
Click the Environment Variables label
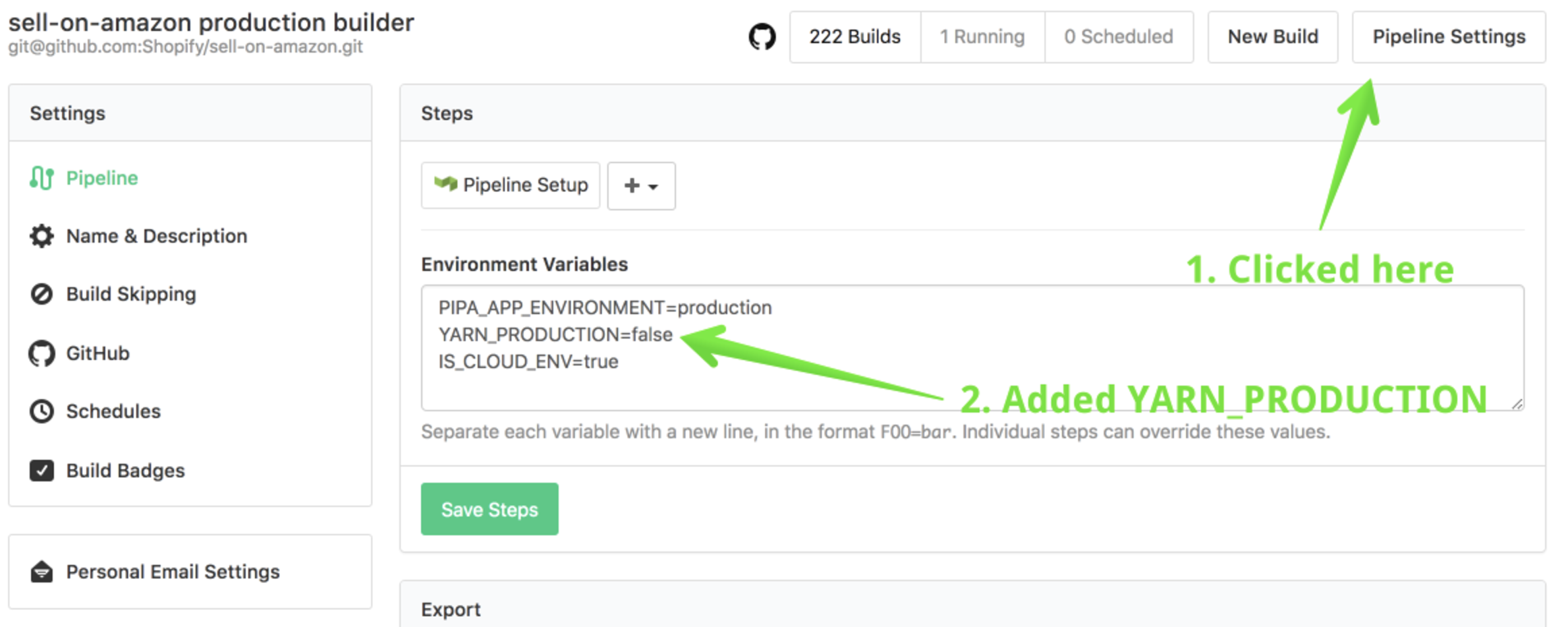[x=524, y=264]
